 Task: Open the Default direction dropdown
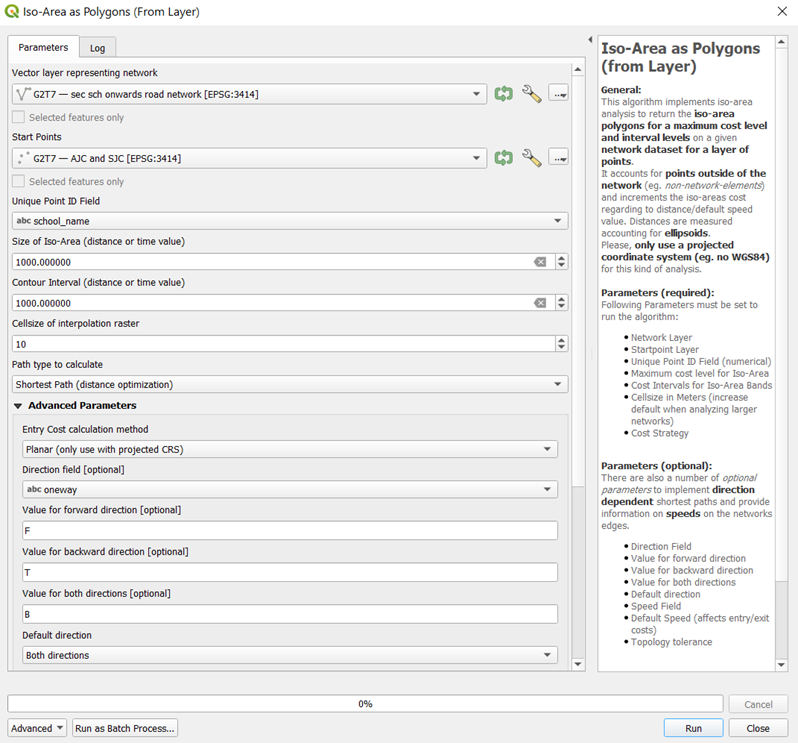(x=289, y=656)
